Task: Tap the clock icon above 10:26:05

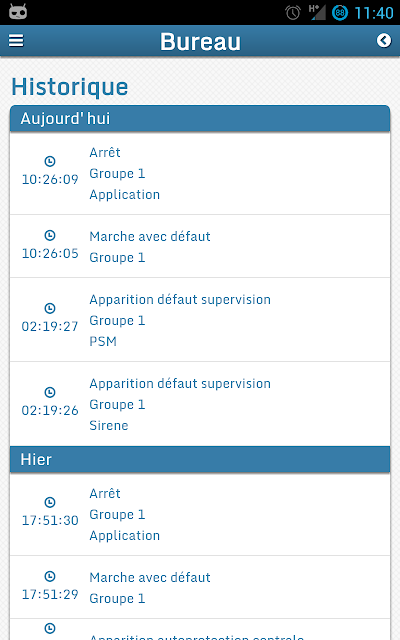Action: pos(50,236)
